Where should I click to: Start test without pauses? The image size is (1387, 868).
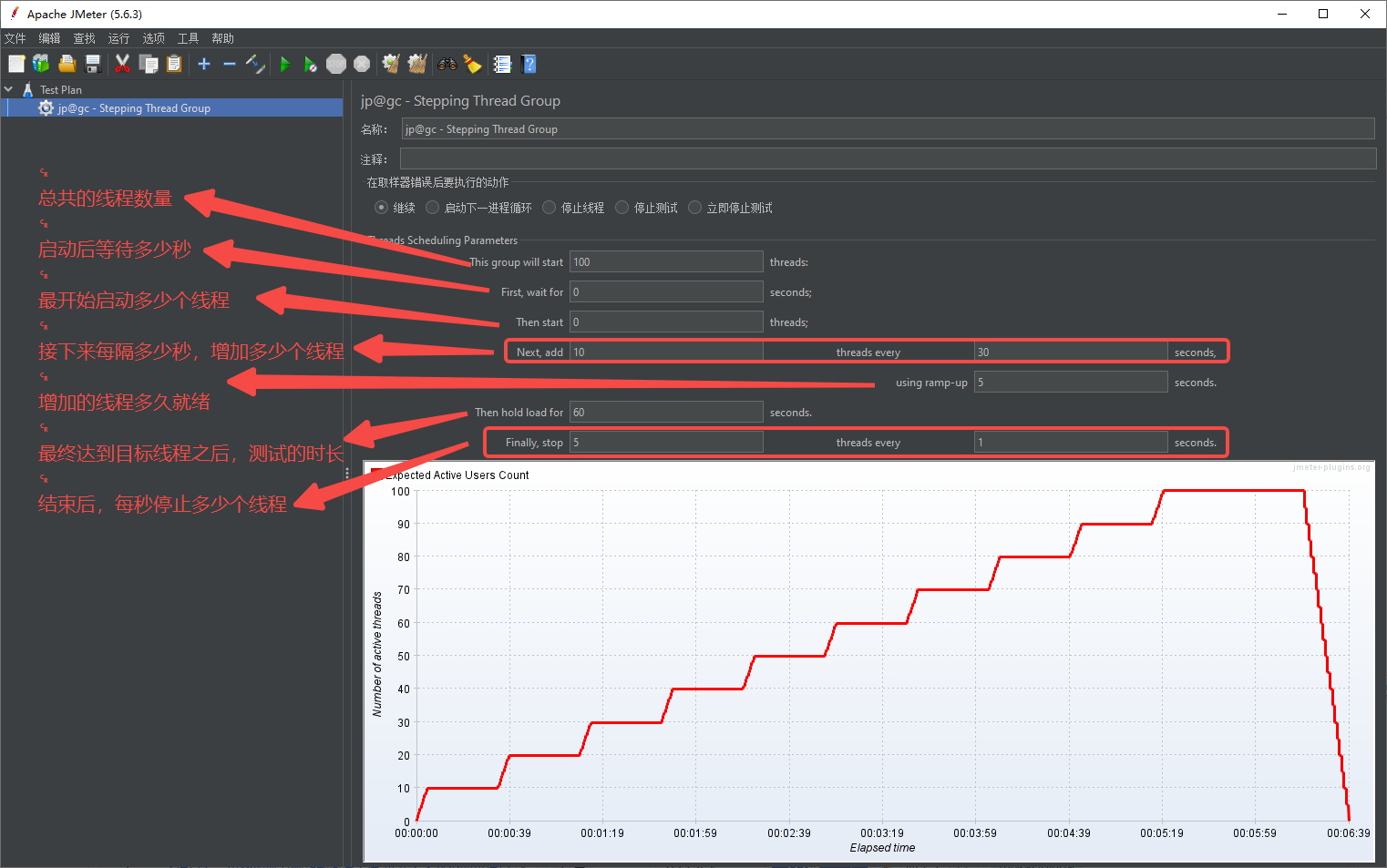tap(311, 64)
